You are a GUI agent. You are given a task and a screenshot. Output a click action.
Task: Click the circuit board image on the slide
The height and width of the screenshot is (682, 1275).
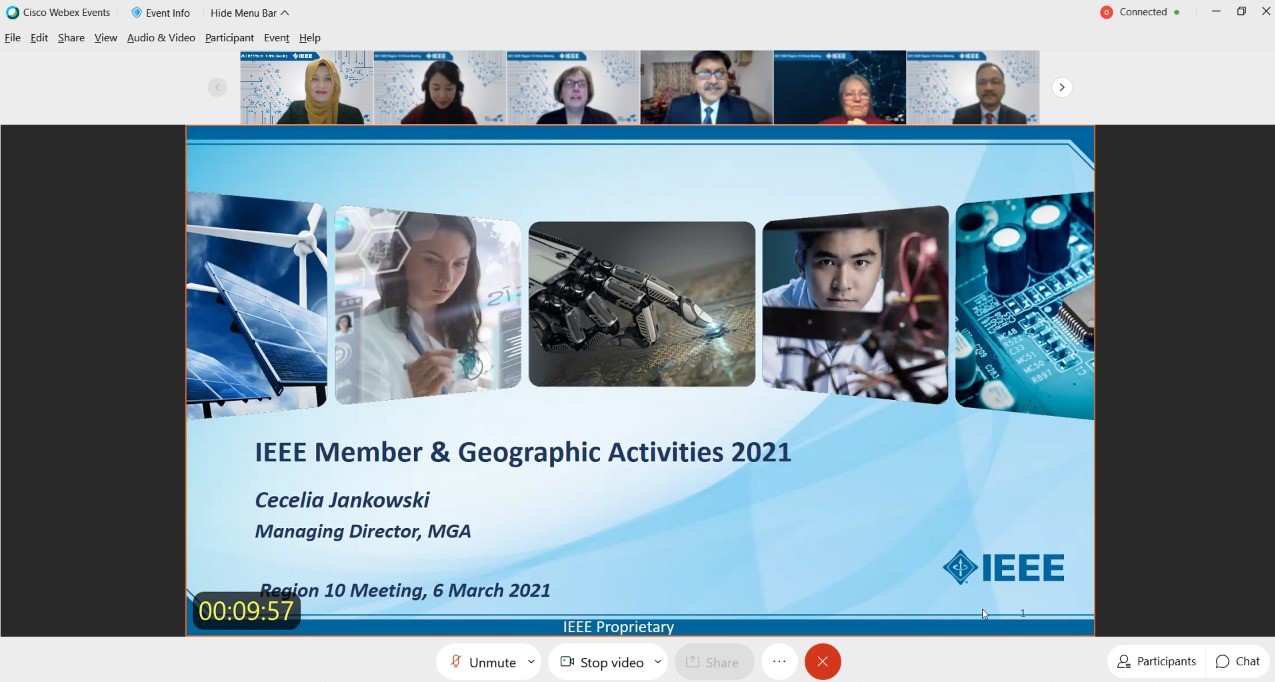[1025, 305]
